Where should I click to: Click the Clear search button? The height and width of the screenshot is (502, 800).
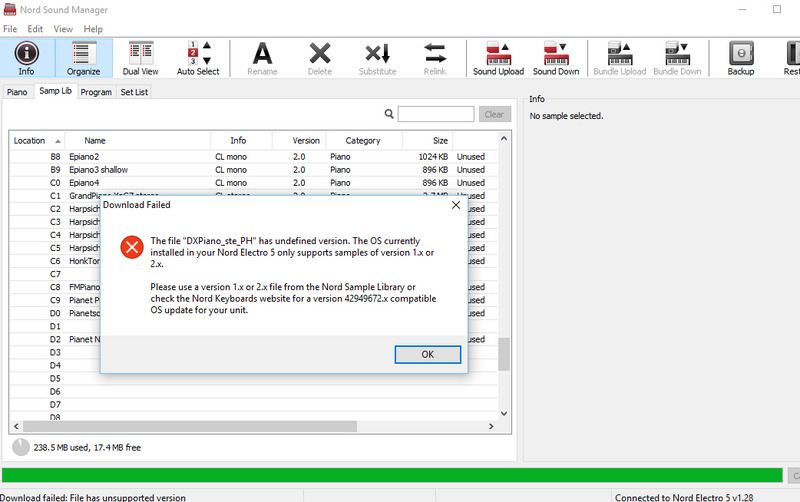pos(494,114)
